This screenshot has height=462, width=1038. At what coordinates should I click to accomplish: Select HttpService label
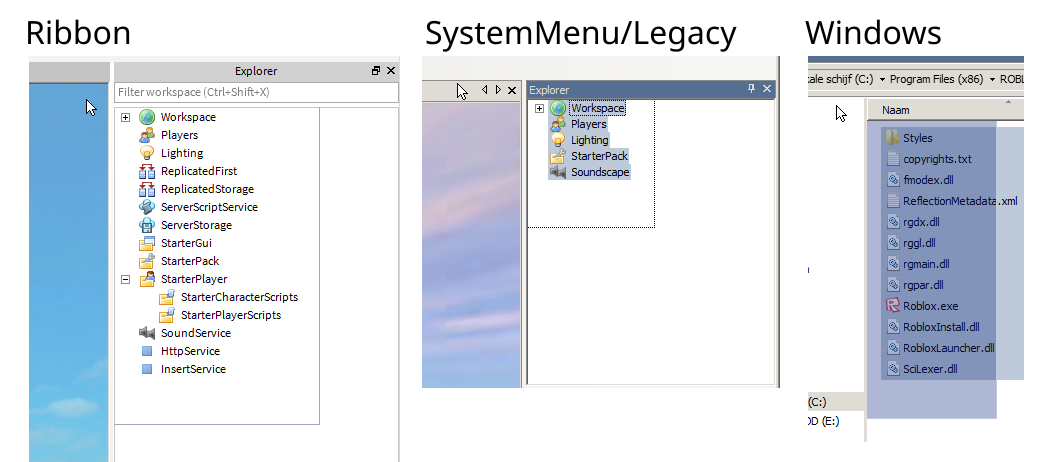click(x=190, y=351)
